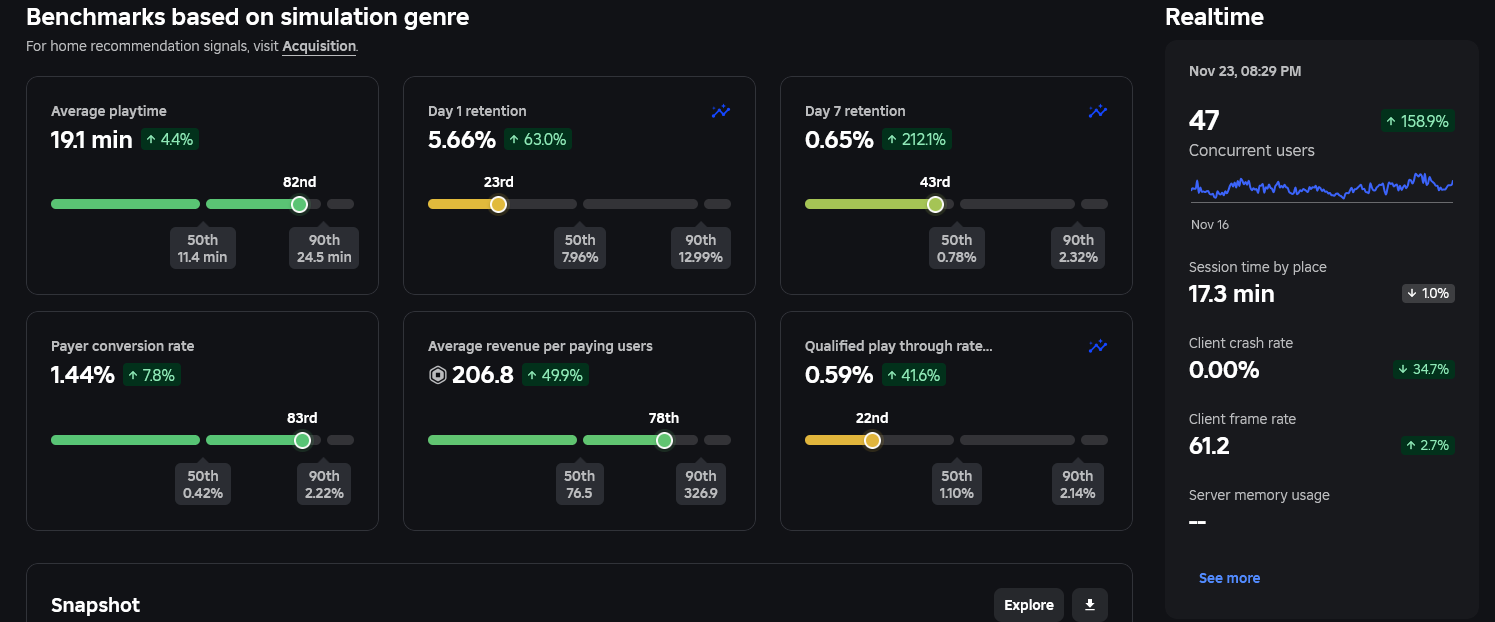Viewport: 1495px width, 622px height.
Task: Click the Day 7 retention trend chart icon
Action: point(1098,112)
